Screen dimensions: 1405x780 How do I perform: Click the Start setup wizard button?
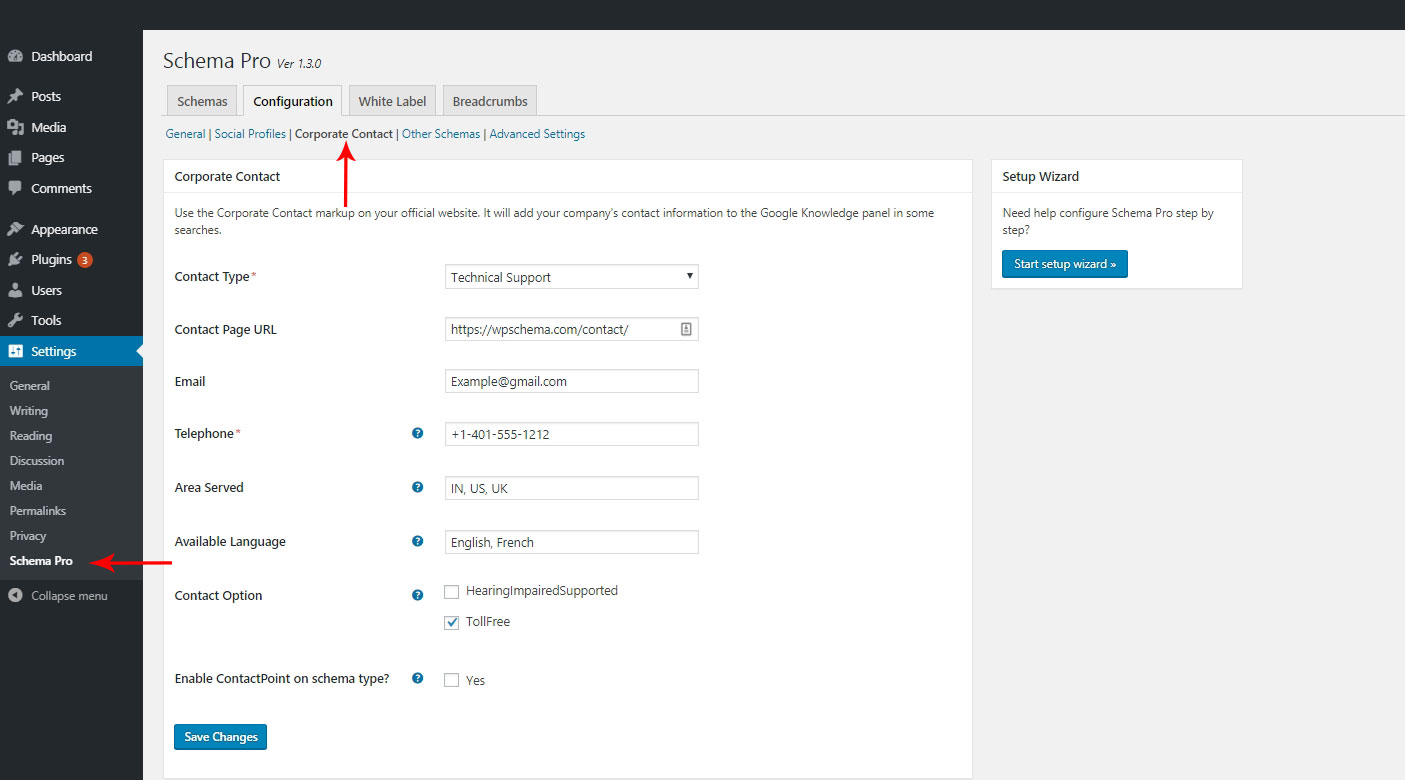pyautogui.click(x=1064, y=264)
